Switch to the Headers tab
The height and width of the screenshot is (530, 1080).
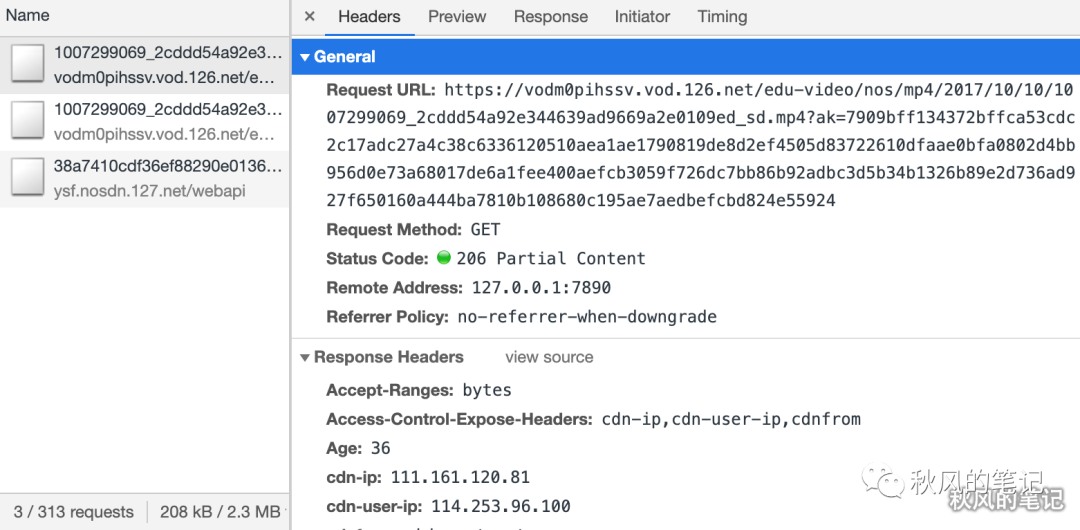pos(369,17)
